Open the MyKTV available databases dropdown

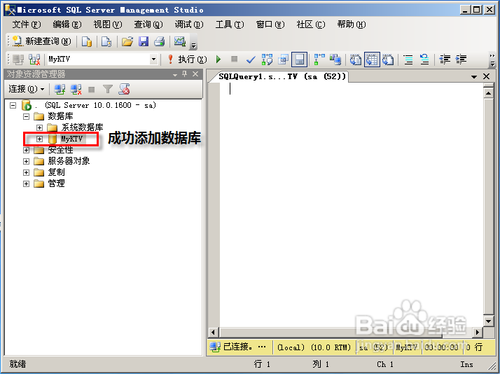point(153,59)
